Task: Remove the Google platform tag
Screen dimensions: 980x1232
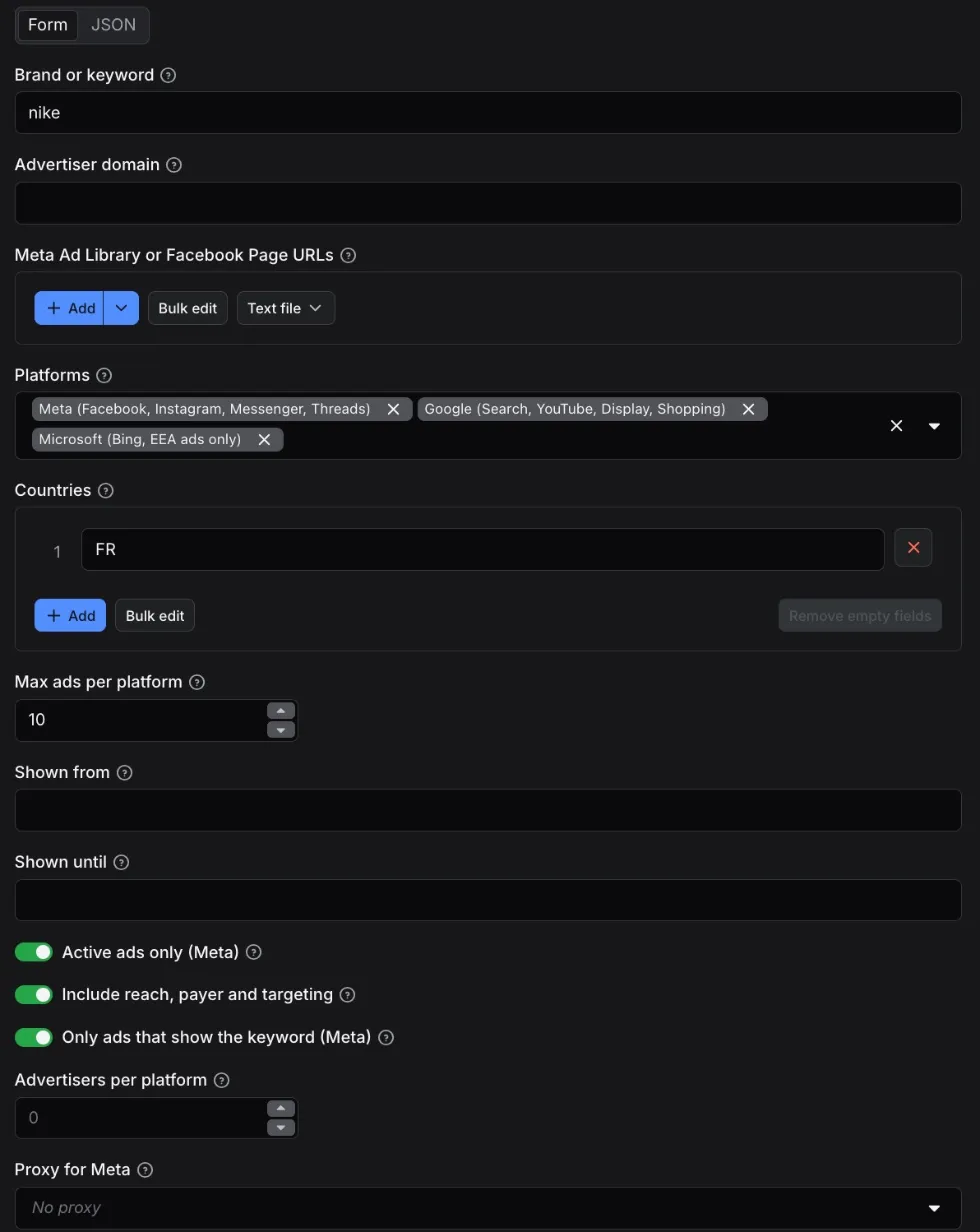Action: [x=748, y=409]
